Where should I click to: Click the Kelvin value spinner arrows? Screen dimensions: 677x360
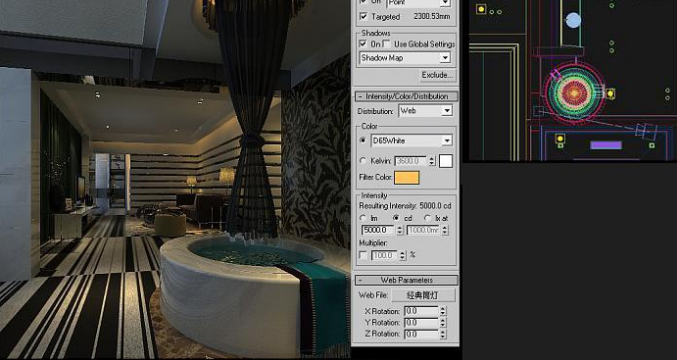(432, 161)
